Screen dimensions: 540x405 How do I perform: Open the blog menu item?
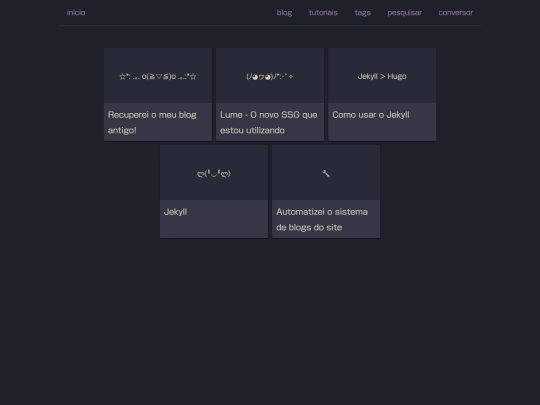pyautogui.click(x=284, y=13)
